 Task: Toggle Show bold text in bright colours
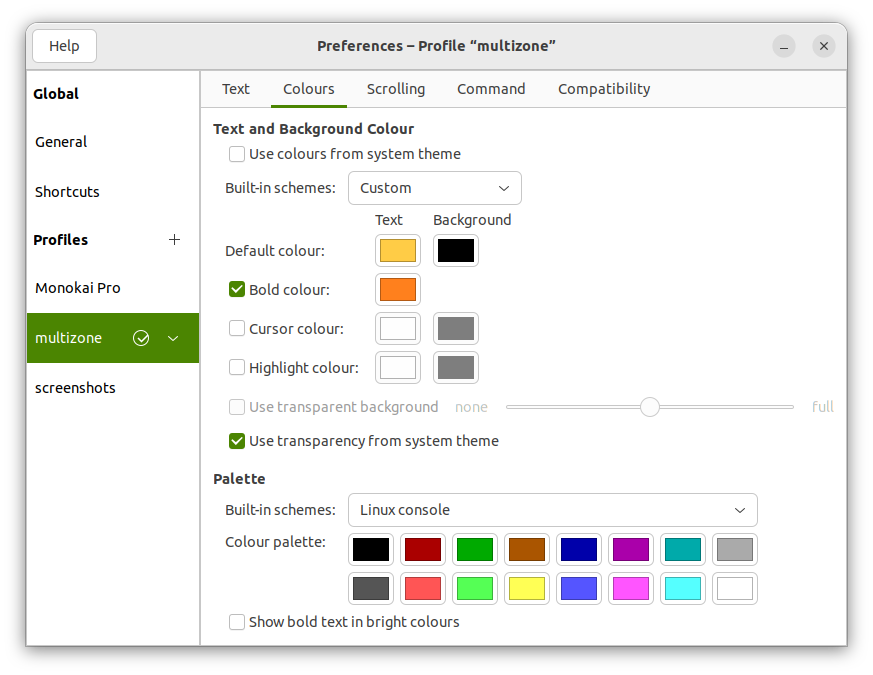tap(237, 622)
